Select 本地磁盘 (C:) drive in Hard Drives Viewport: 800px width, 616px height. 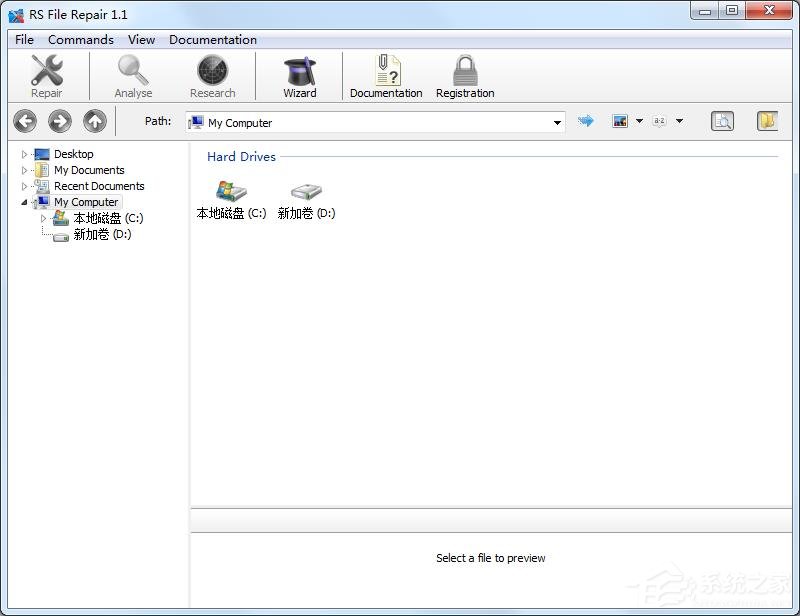coord(231,200)
